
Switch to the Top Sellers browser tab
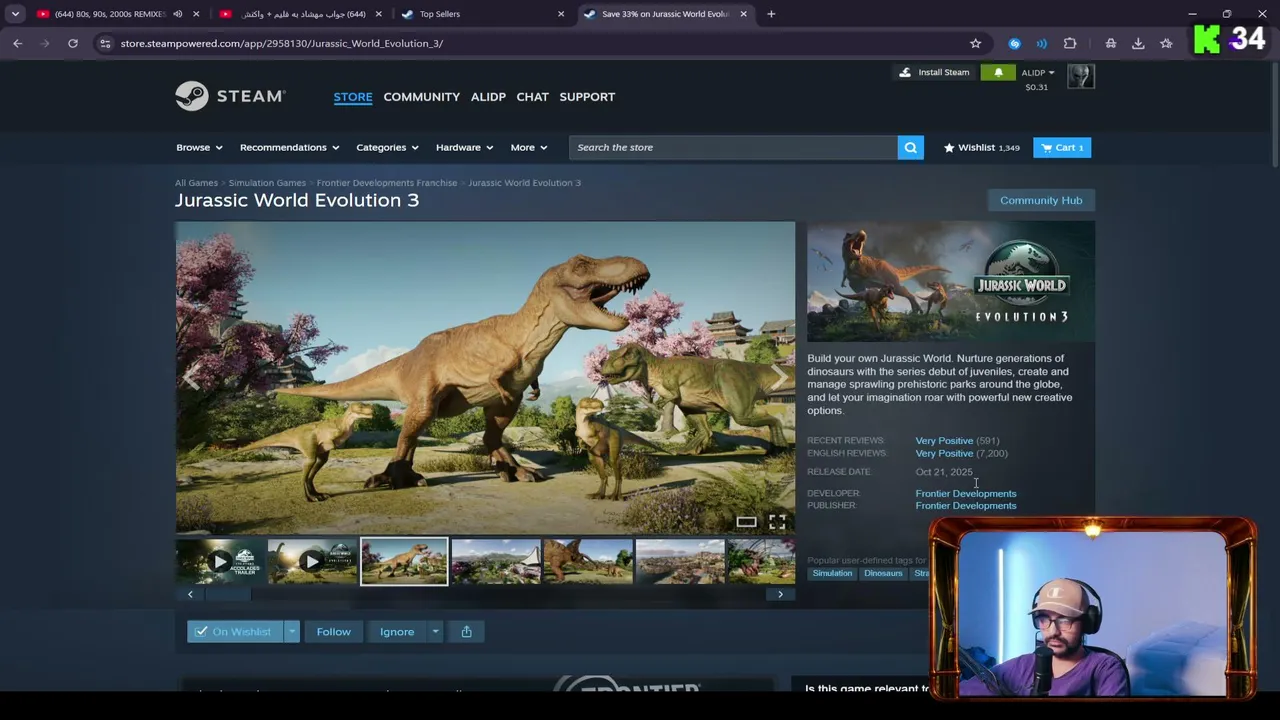click(480, 14)
